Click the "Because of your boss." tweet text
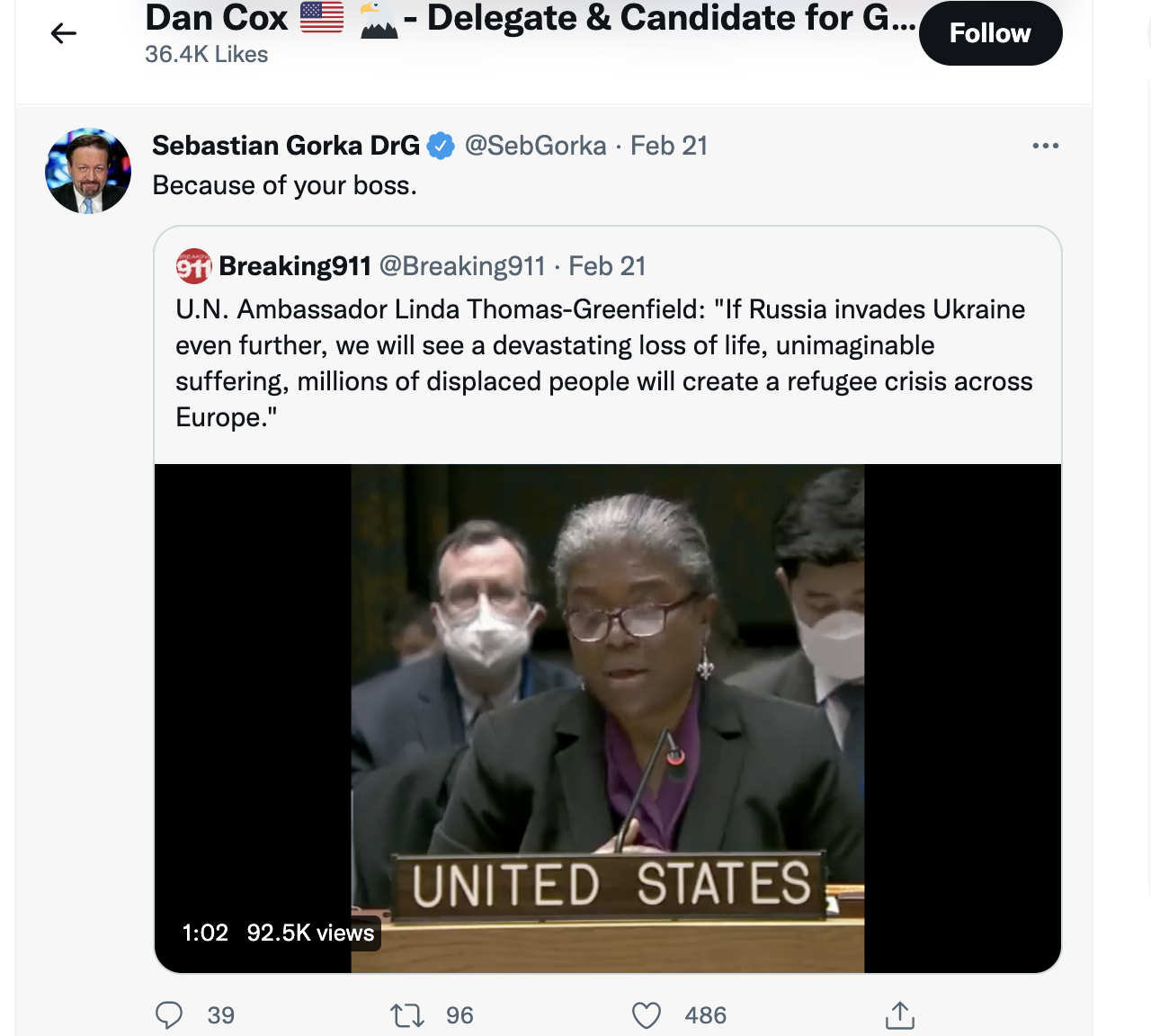This screenshot has height=1036, width=1151. point(284,185)
